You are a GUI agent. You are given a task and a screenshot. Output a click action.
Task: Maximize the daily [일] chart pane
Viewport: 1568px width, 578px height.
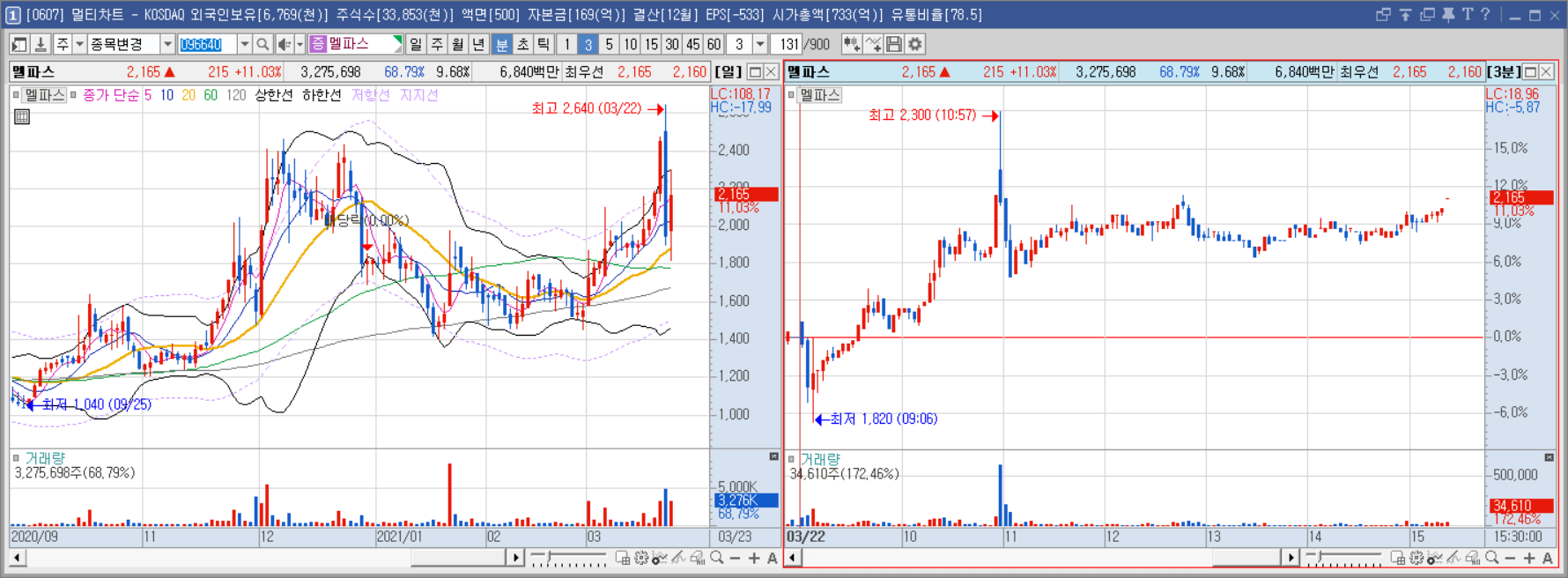tap(755, 71)
